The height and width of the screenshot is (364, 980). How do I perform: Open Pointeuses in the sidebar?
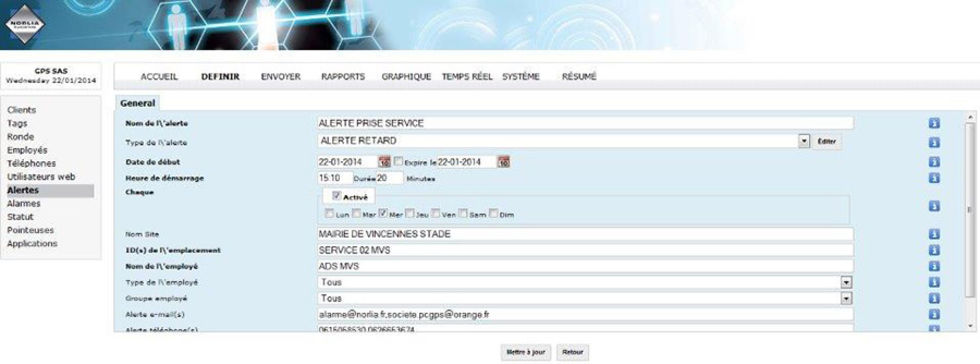pyautogui.click(x=30, y=230)
